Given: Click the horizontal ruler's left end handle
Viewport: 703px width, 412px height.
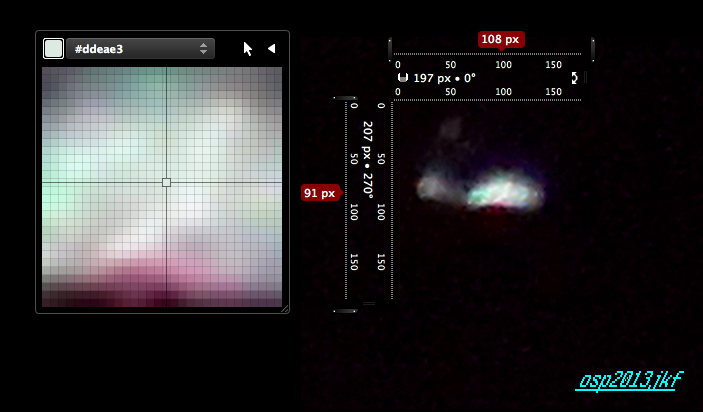Looking at the screenshot, I should click(x=390, y=49).
